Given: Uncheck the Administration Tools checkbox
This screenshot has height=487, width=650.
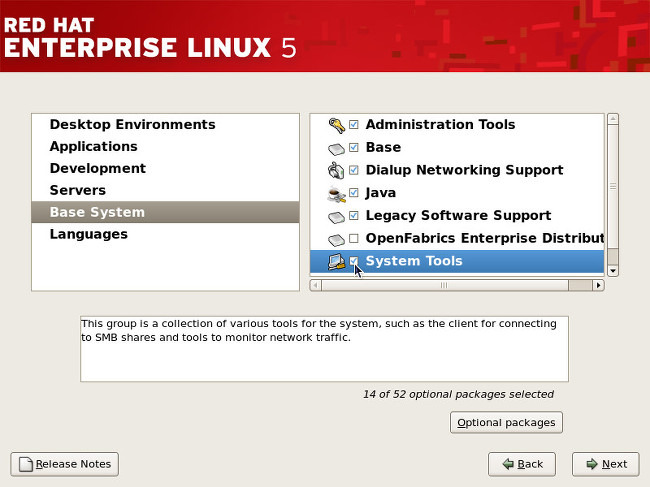Looking at the screenshot, I should coord(354,124).
